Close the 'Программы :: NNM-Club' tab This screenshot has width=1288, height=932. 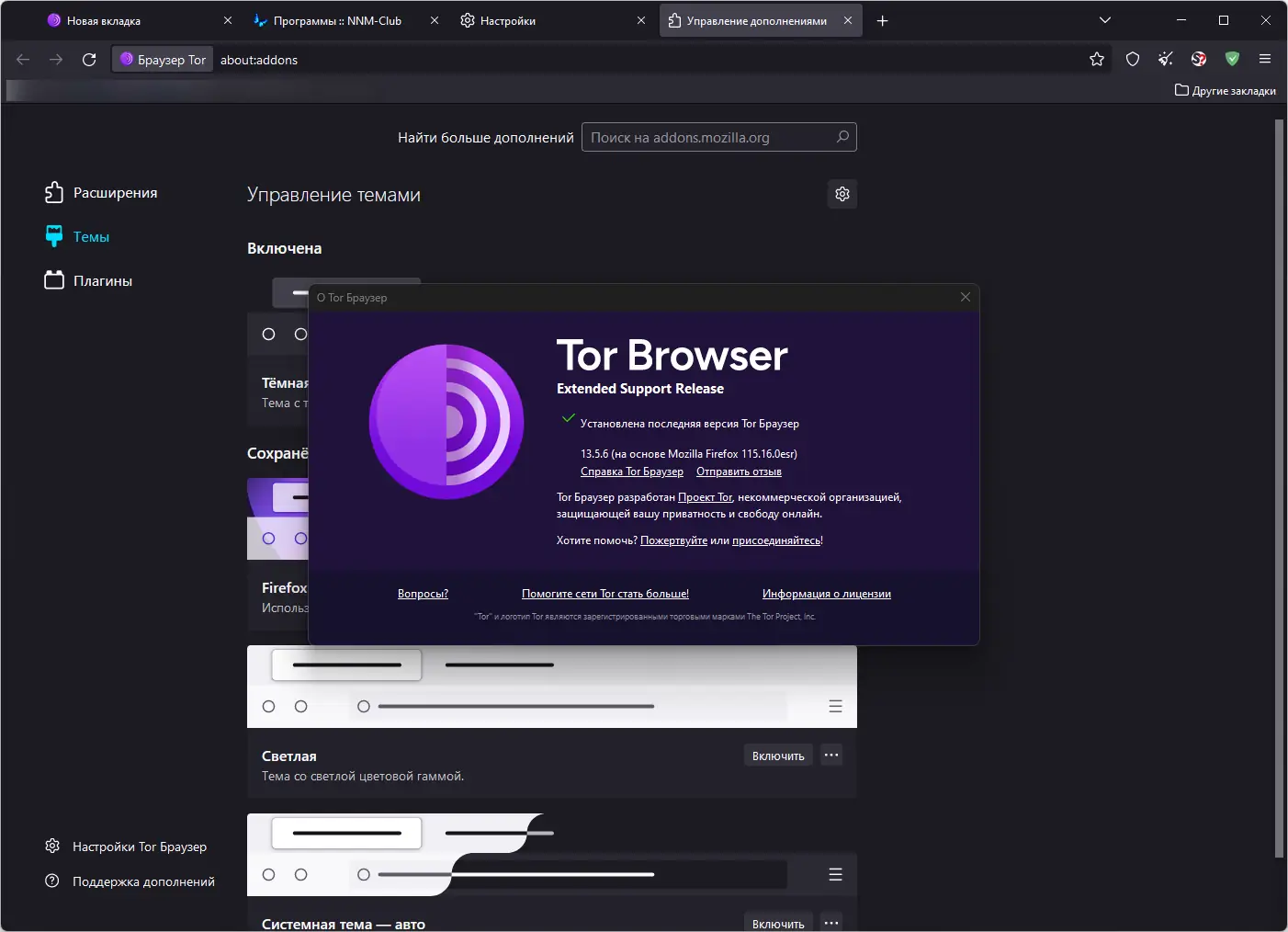435,20
